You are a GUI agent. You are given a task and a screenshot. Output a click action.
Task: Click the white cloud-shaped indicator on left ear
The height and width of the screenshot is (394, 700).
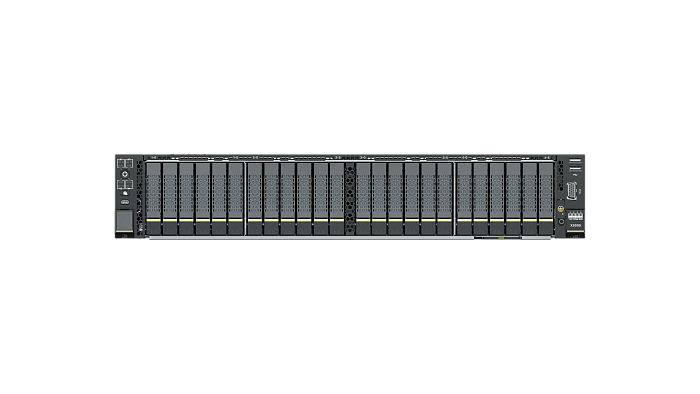(x=125, y=193)
